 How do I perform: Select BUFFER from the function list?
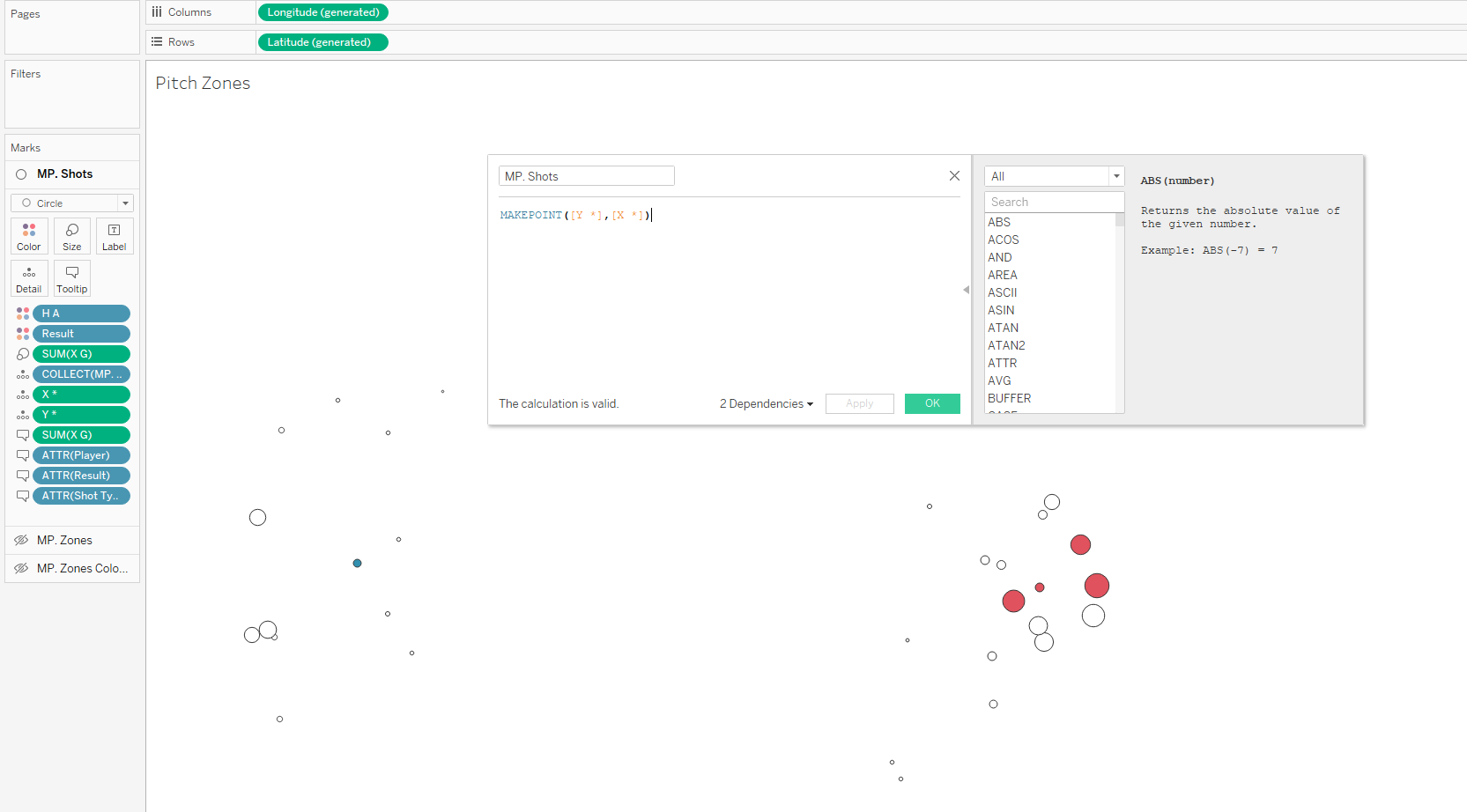[1009, 398]
